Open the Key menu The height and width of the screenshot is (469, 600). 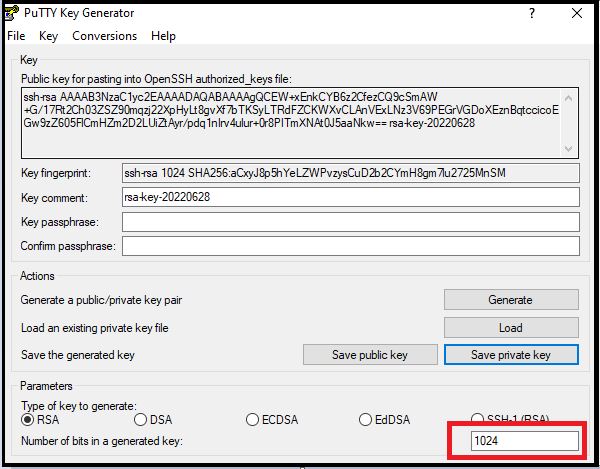coord(48,36)
